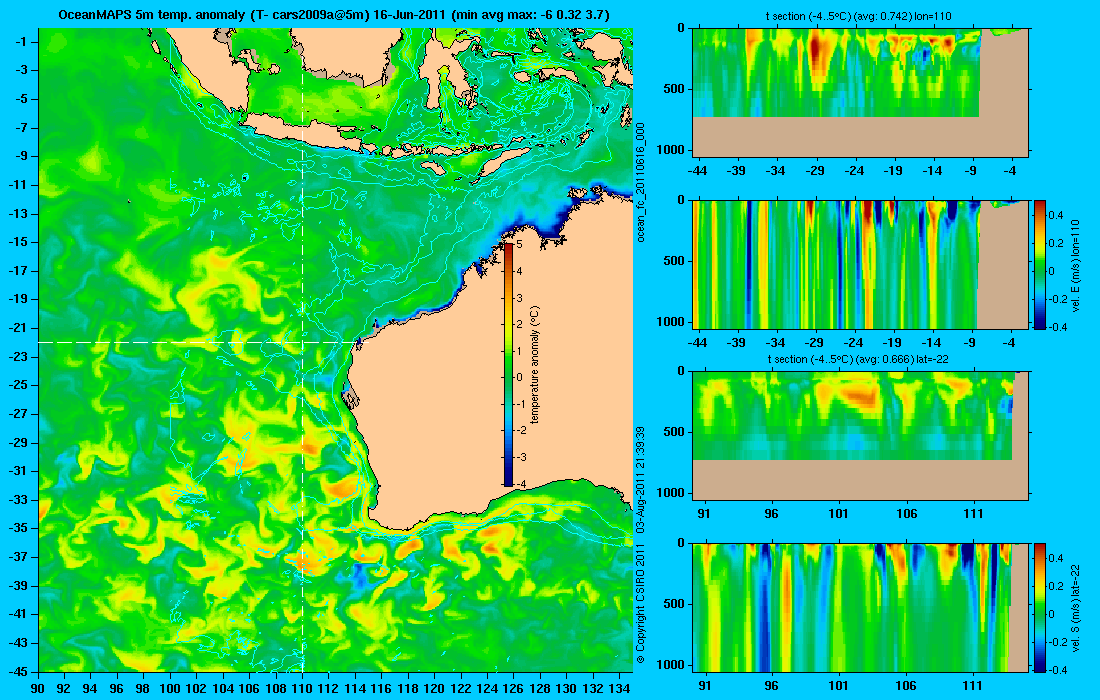This screenshot has width=1100, height=700.
Task: Open the eastward velocity section plot lon=110
Action: tap(860, 264)
